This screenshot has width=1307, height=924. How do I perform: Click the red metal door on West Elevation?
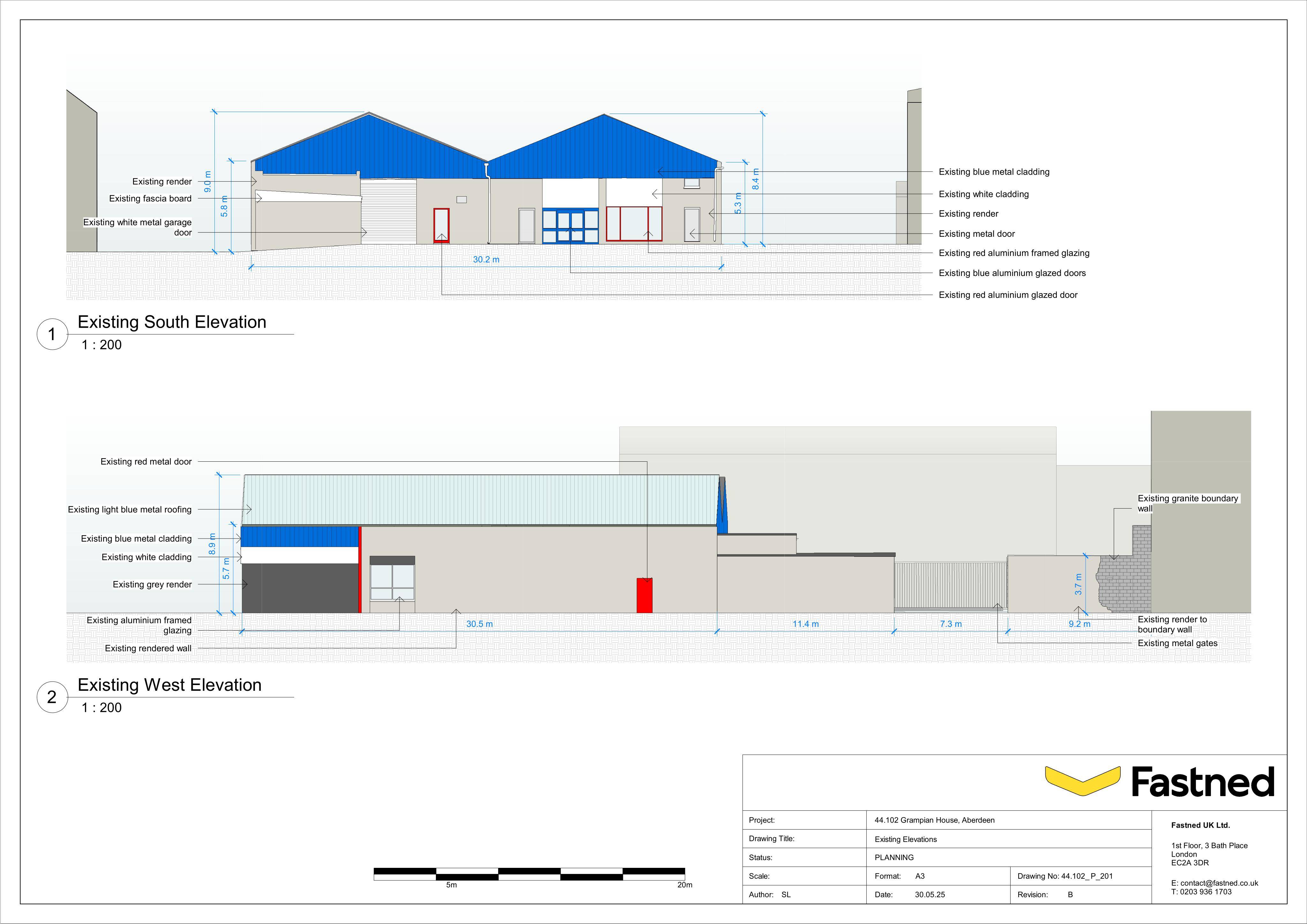(x=644, y=595)
